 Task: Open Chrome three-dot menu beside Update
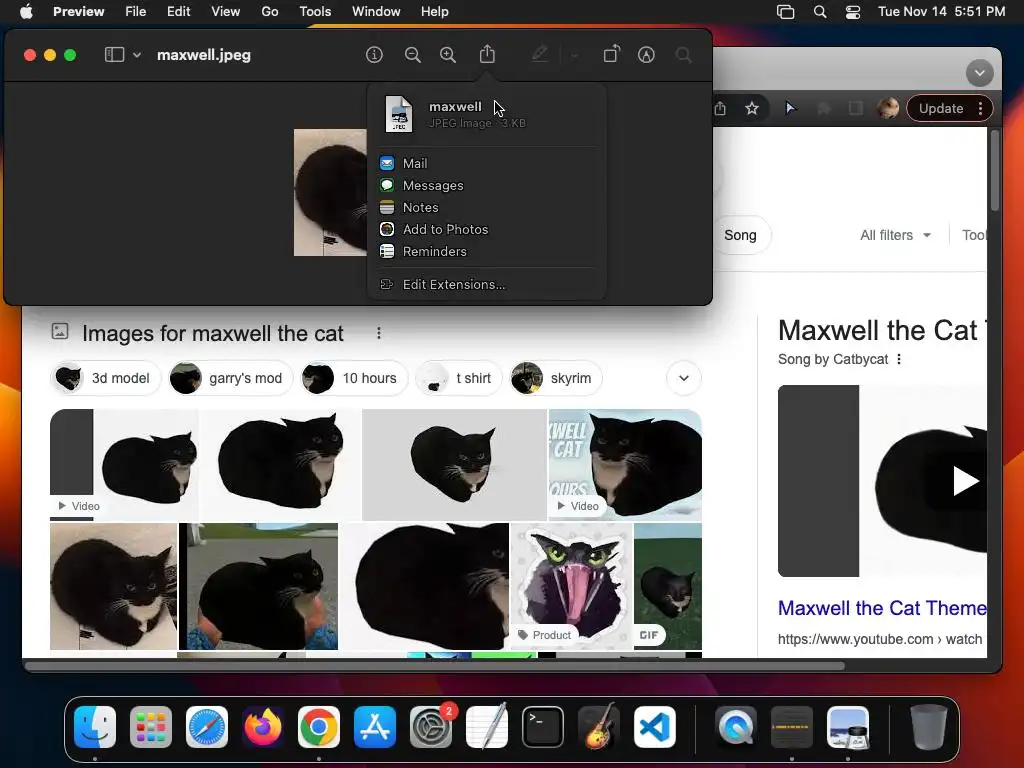[x=980, y=108]
